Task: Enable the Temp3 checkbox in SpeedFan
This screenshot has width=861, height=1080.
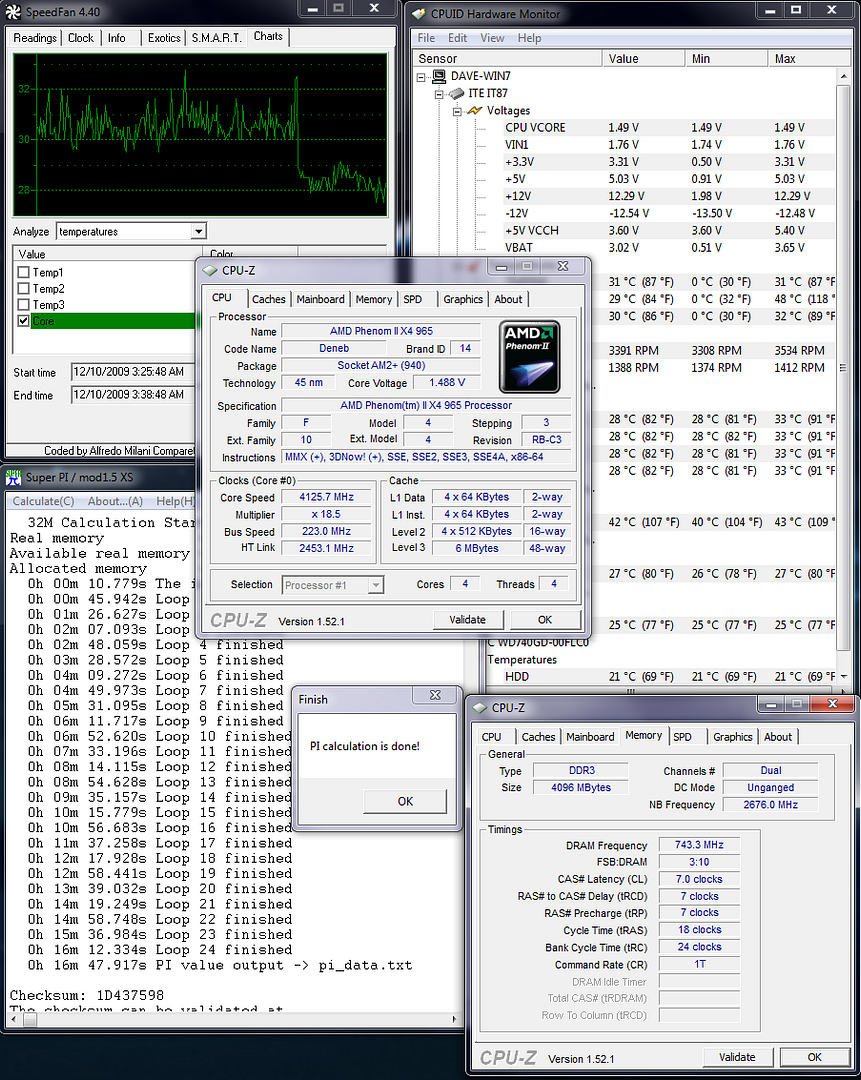Action: coord(23,304)
